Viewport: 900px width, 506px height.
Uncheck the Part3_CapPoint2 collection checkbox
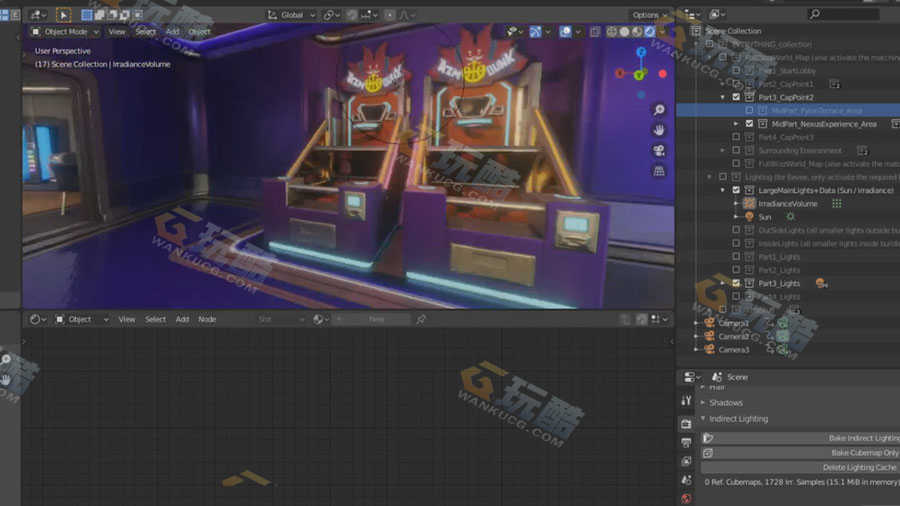[x=736, y=98]
